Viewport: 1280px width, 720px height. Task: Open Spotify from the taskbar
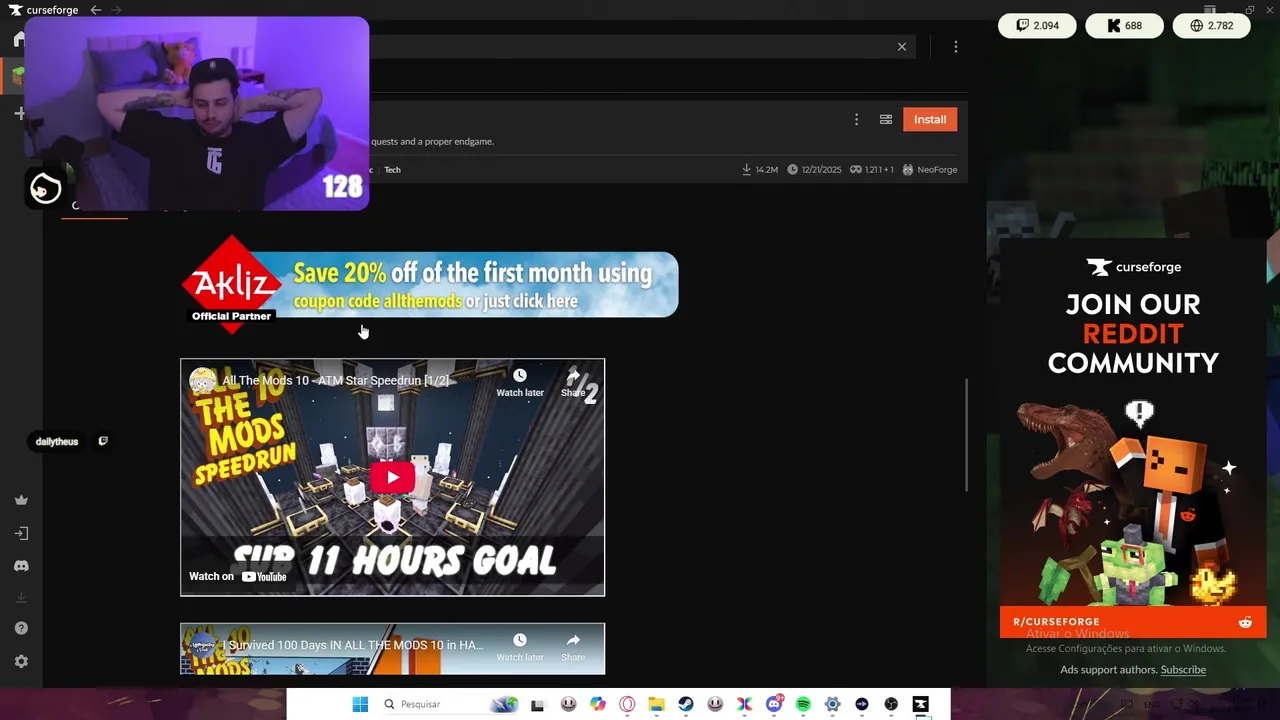click(x=803, y=704)
